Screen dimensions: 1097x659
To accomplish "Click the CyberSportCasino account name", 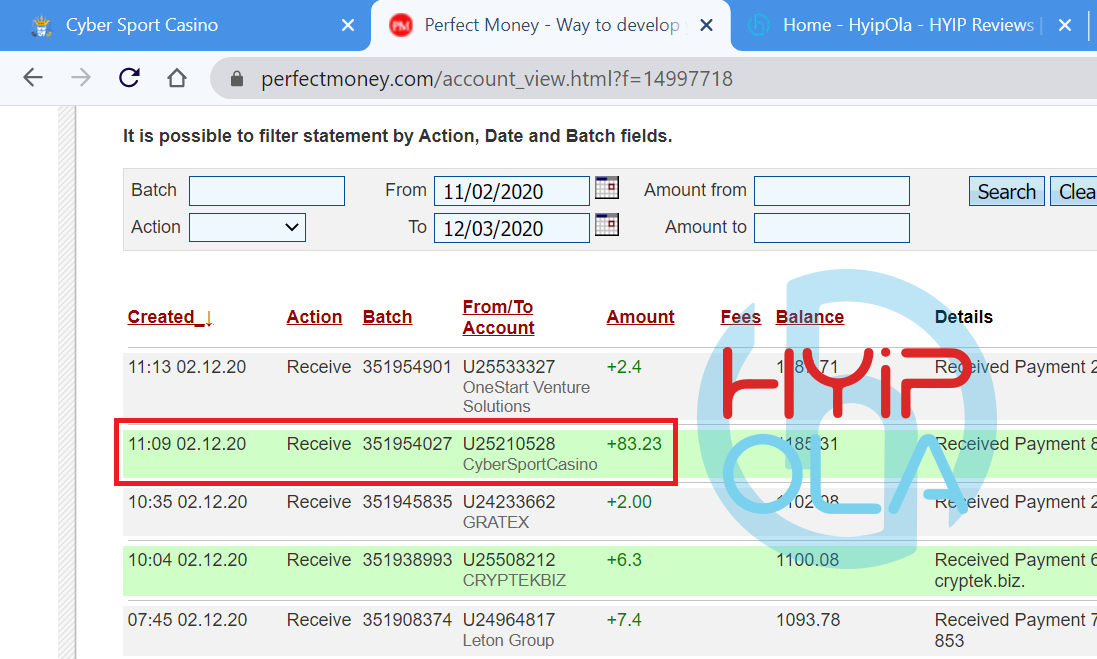I will pos(530,465).
